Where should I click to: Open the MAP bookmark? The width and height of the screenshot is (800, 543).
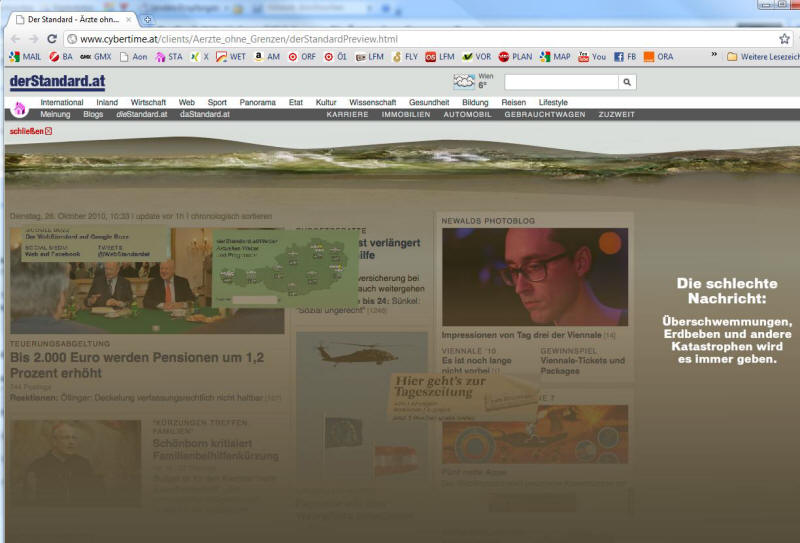[x=556, y=57]
